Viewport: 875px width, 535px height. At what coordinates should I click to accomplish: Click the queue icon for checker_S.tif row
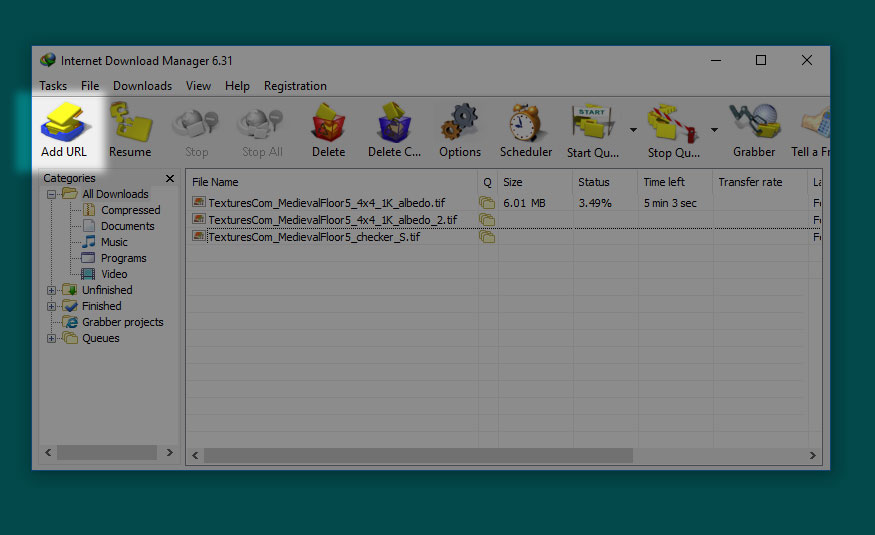coord(487,237)
